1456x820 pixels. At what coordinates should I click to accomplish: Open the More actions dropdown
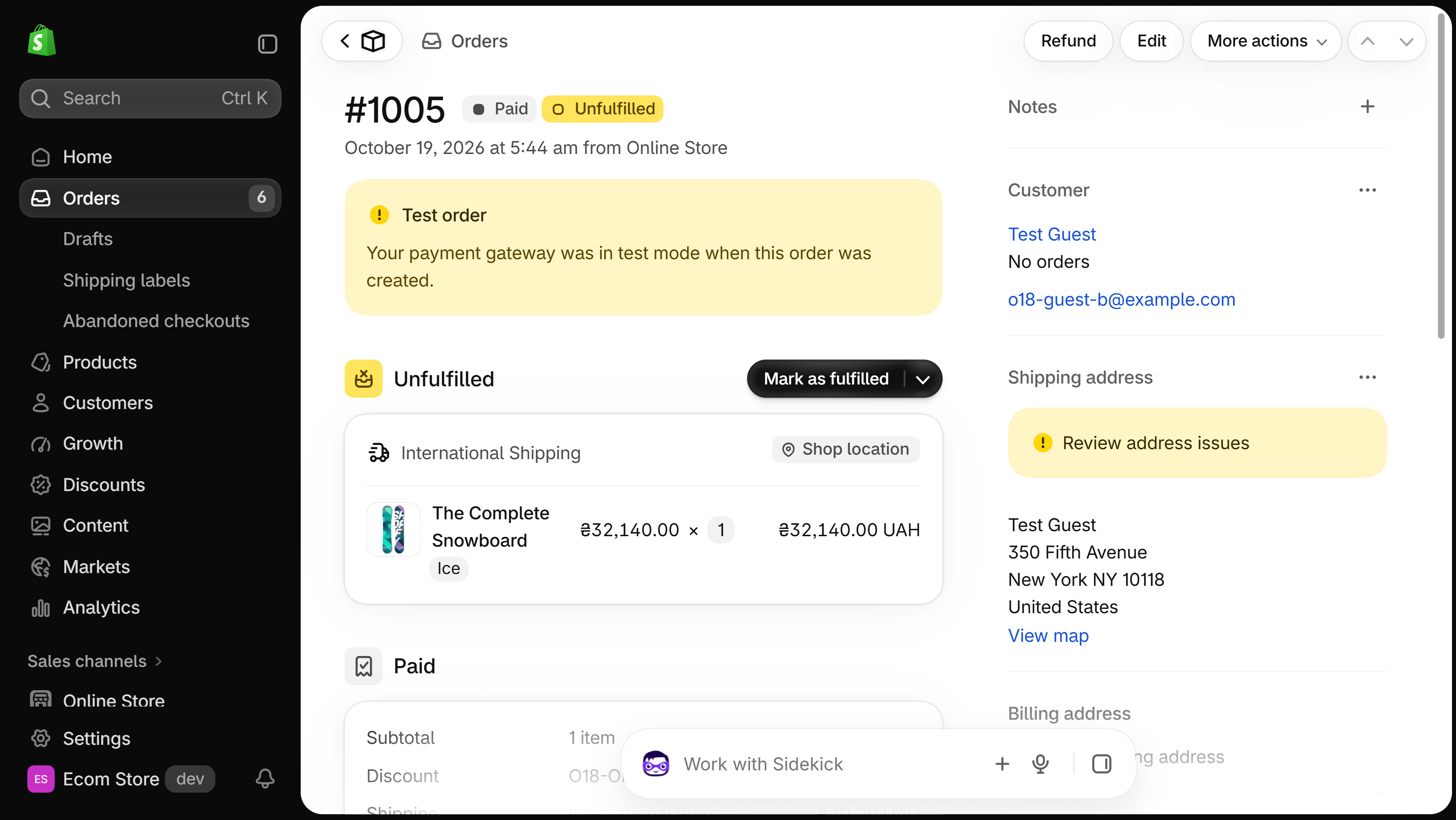tap(1266, 41)
